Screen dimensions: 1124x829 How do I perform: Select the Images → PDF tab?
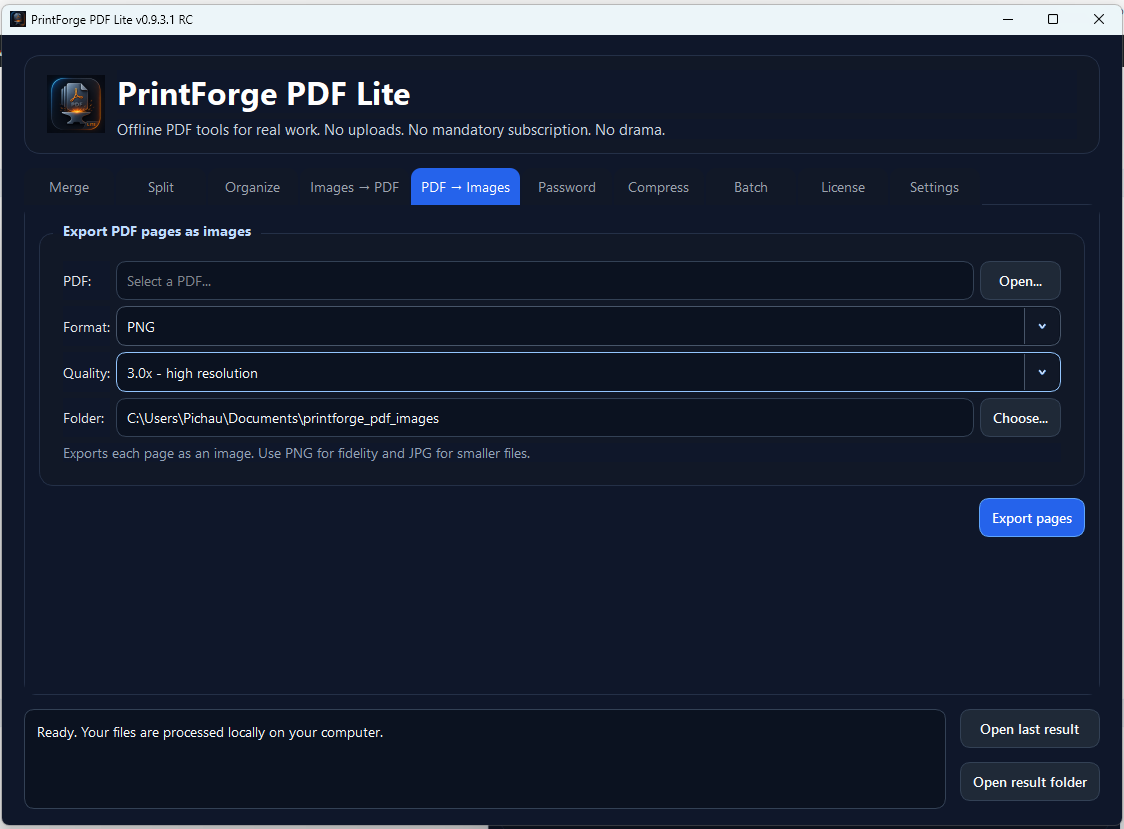[x=354, y=187]
